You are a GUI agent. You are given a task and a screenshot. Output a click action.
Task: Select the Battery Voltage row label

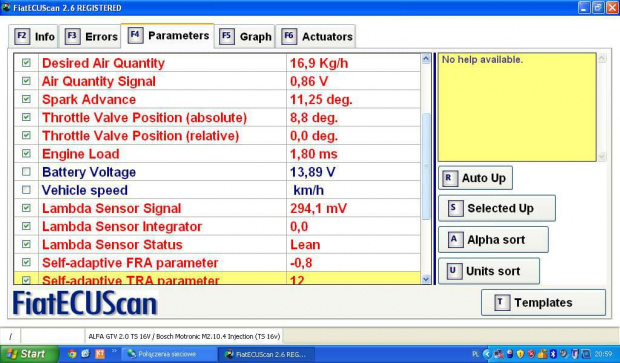coord(89,172)
